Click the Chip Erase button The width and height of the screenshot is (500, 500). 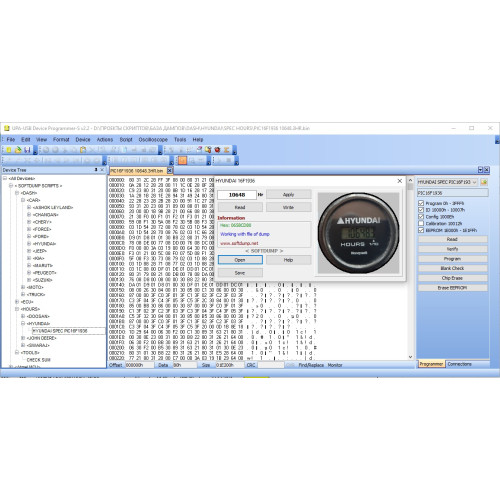(x=452, y=278)
